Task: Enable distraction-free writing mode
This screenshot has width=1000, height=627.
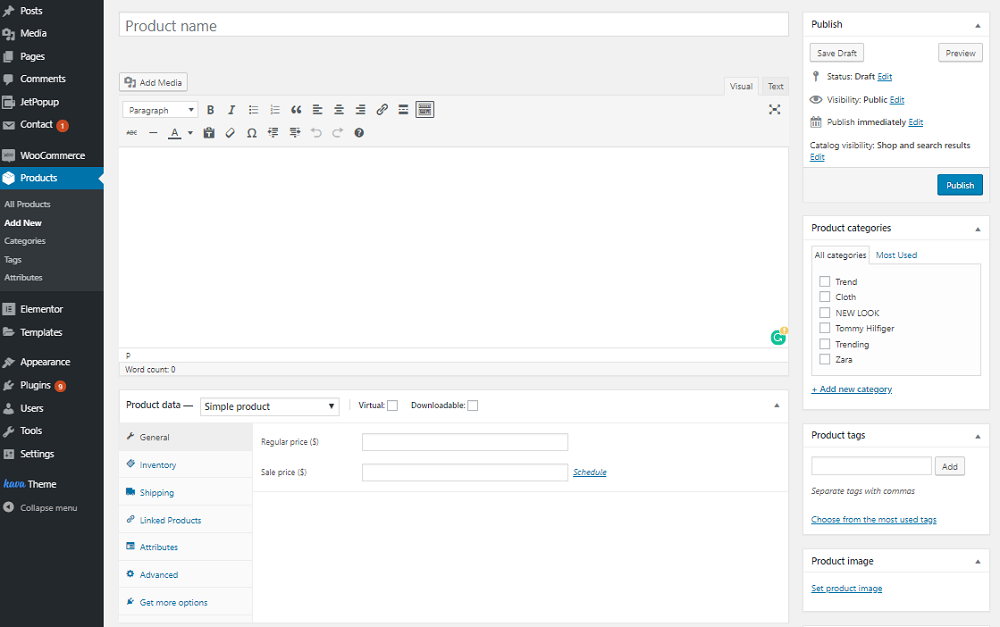Action: pyautogui.click(x=774, y=110)
